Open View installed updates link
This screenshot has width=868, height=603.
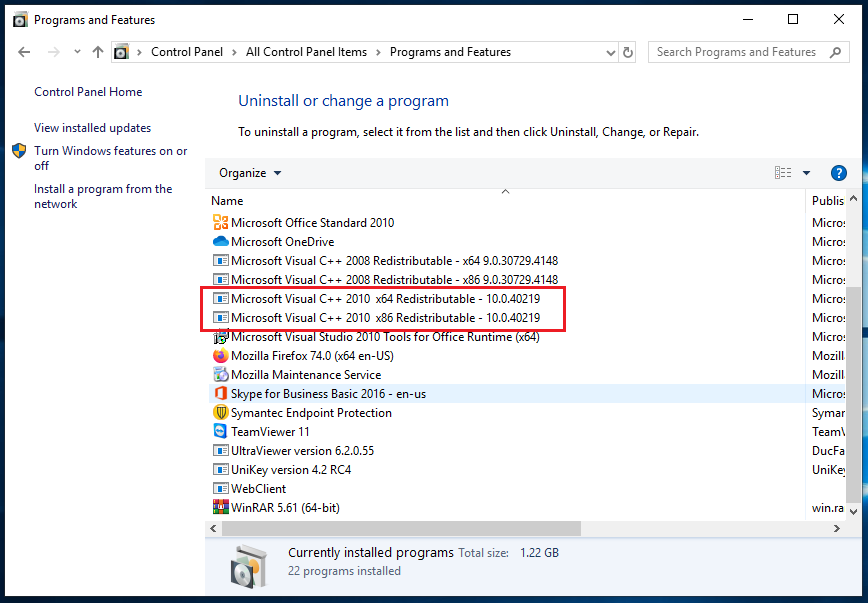click(92, 128)
